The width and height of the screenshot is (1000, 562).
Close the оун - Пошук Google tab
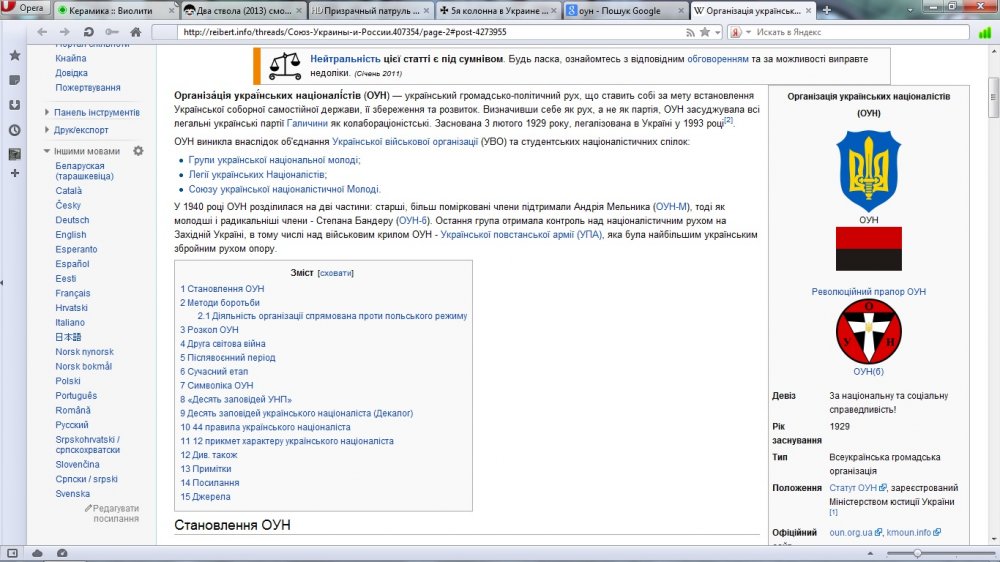[x=681, y=11]
